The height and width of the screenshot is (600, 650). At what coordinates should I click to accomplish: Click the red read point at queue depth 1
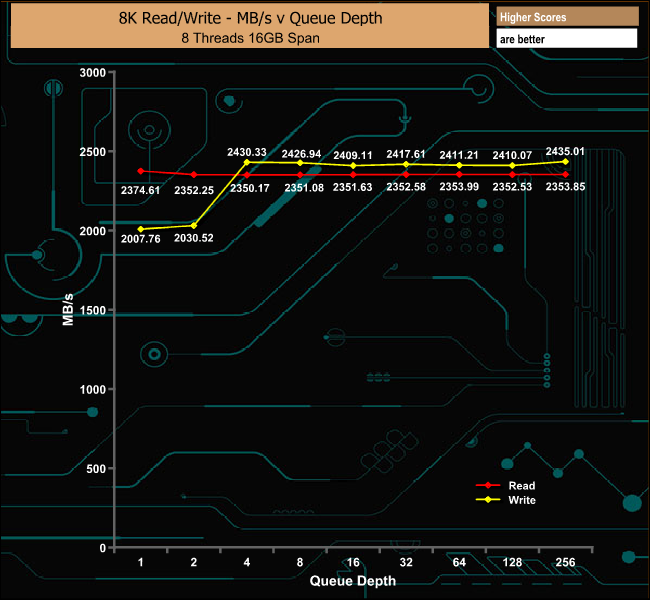(141, 171)
